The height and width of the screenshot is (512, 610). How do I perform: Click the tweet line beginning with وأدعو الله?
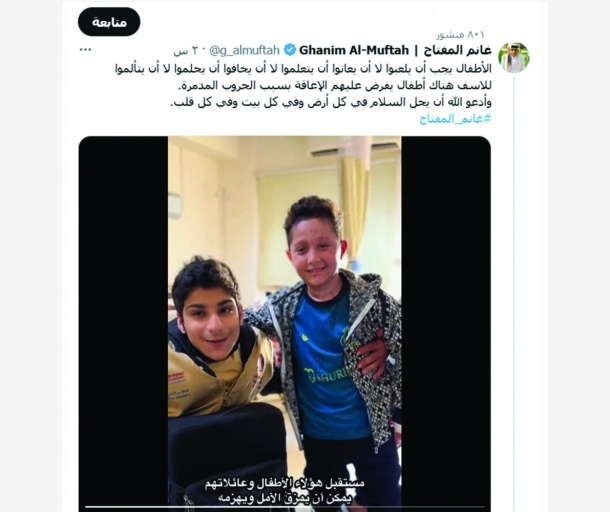pyautogui.click(x=331, y=103)
